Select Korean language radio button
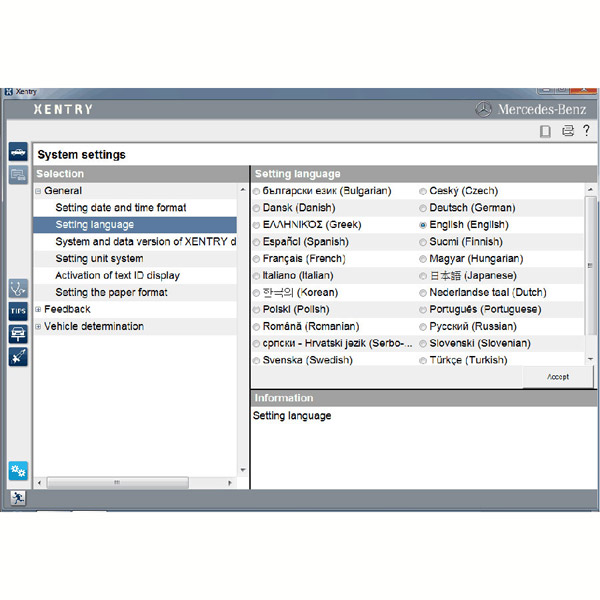 coord(256,293)
